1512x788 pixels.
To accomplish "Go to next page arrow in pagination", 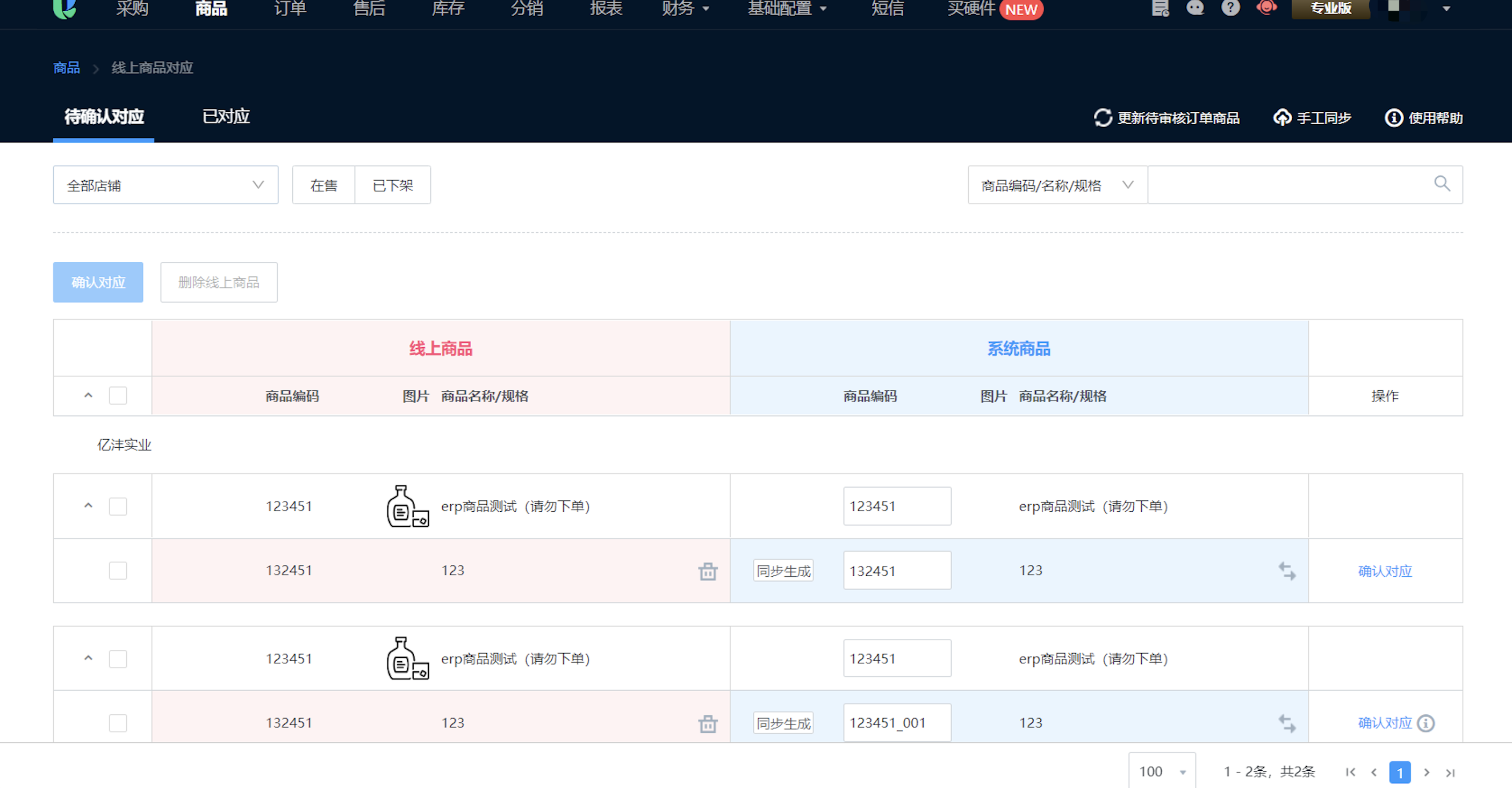I will [x=1427, y=772].
